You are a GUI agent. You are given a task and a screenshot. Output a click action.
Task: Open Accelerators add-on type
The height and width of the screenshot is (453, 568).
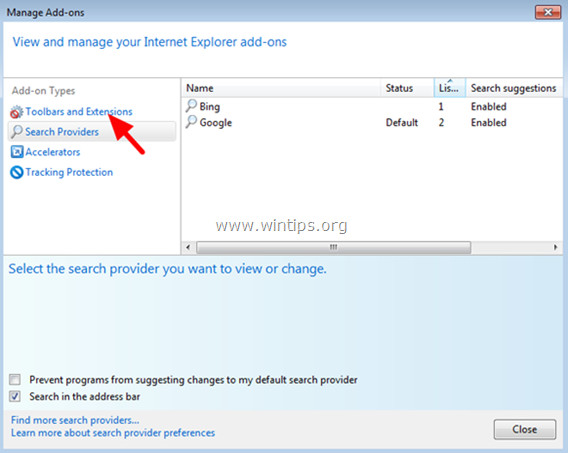[53, 152]
